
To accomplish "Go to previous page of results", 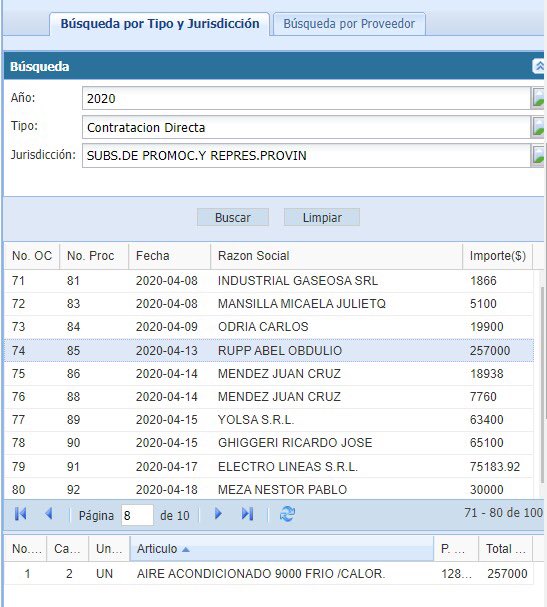I will pyautogui.click(x=49, y=514).
